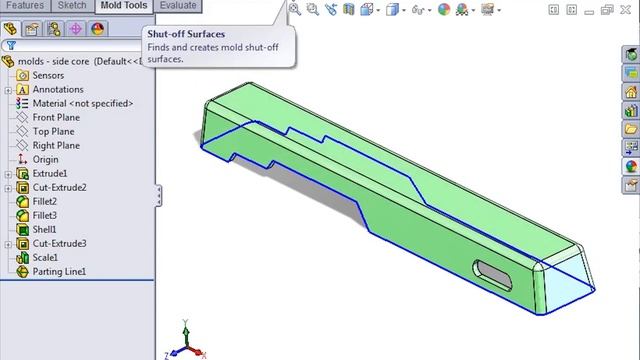Click the Apply Scene icon
Viewport: 640px width, 360px height.
coord(462,9)
